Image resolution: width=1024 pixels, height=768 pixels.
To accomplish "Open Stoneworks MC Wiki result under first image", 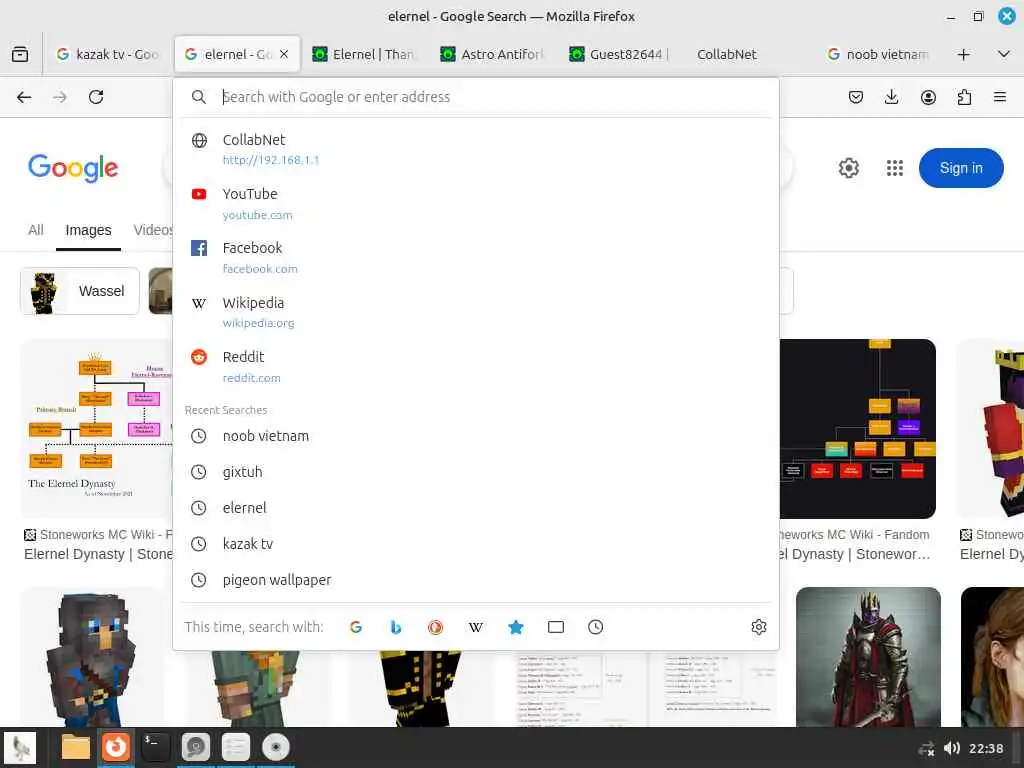I will click(98, 545).
